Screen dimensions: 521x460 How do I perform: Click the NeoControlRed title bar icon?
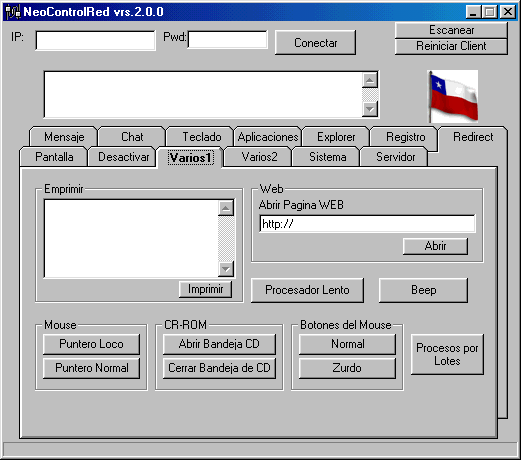pyautogui.click(x=13, y=12)
